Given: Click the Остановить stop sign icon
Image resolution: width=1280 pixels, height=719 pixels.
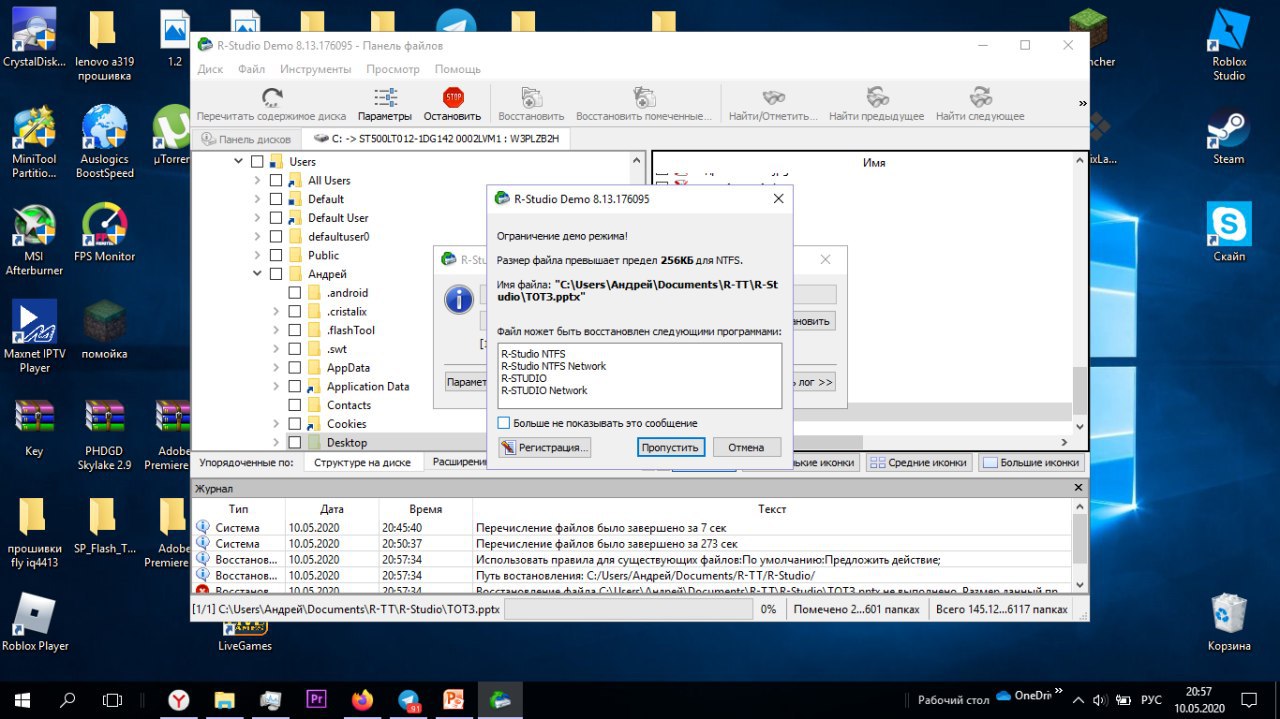Looking at the screenshot, I should pyautogui.click(x=453, y=97).
